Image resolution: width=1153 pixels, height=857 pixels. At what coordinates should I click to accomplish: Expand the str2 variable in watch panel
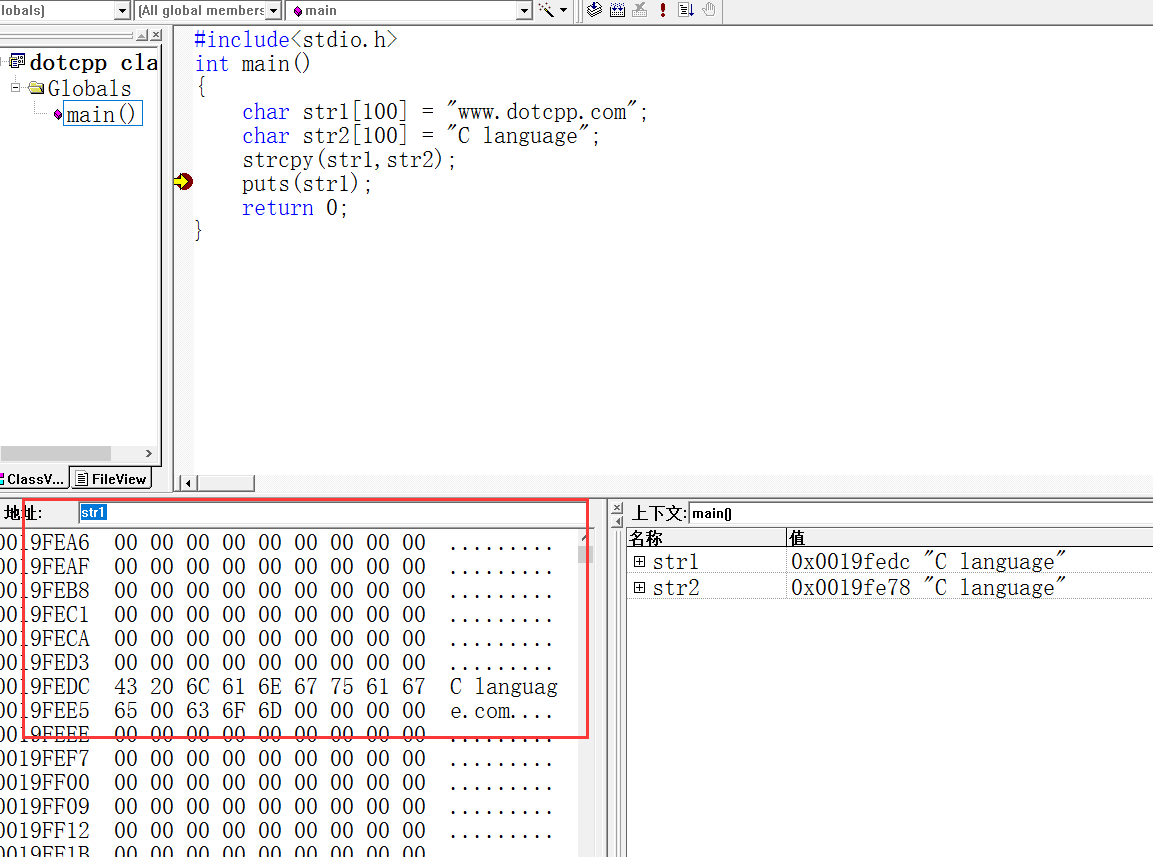click(x=640, y=587)
